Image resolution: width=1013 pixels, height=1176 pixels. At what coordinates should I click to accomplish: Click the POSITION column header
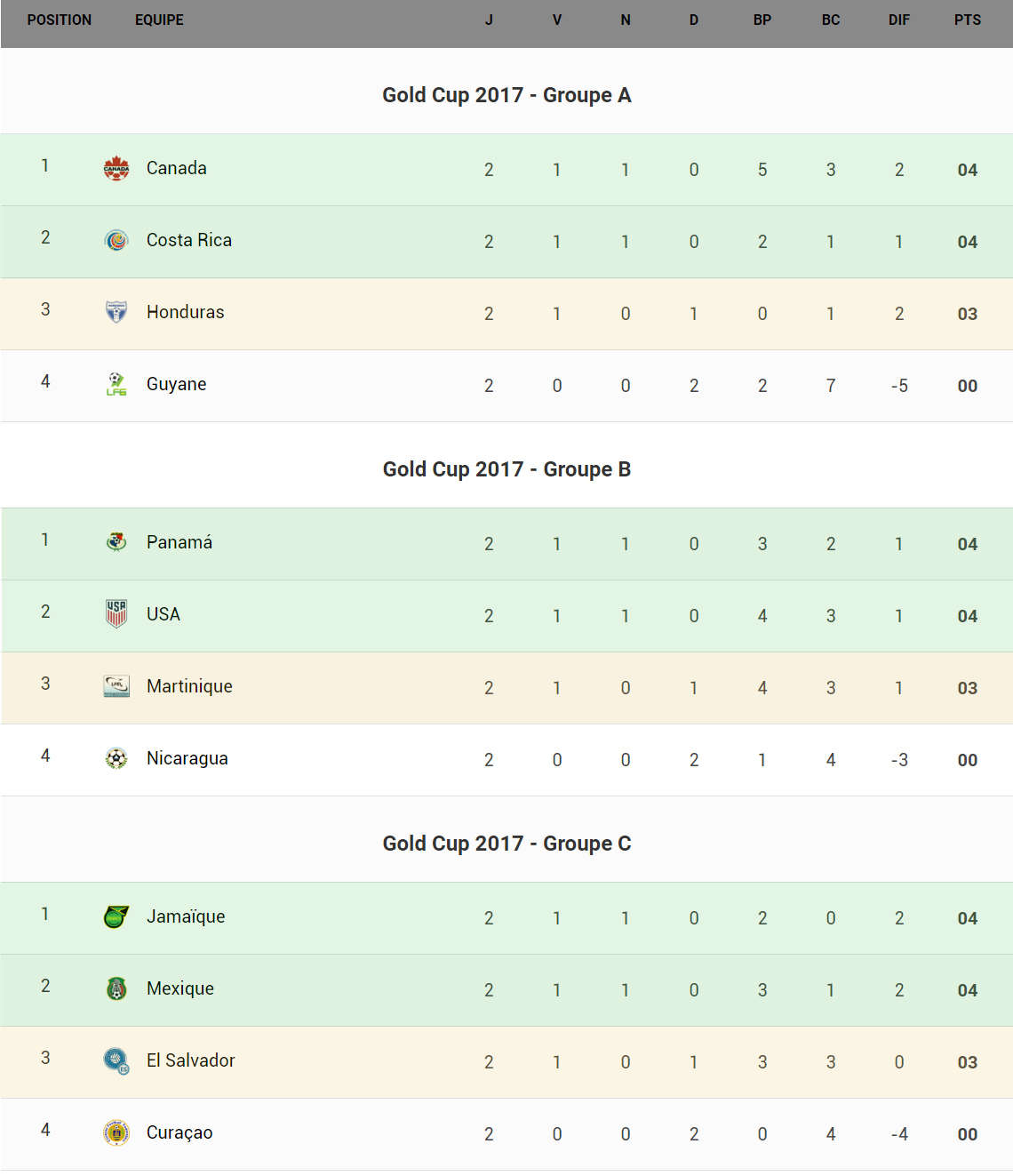click(60, 20)
